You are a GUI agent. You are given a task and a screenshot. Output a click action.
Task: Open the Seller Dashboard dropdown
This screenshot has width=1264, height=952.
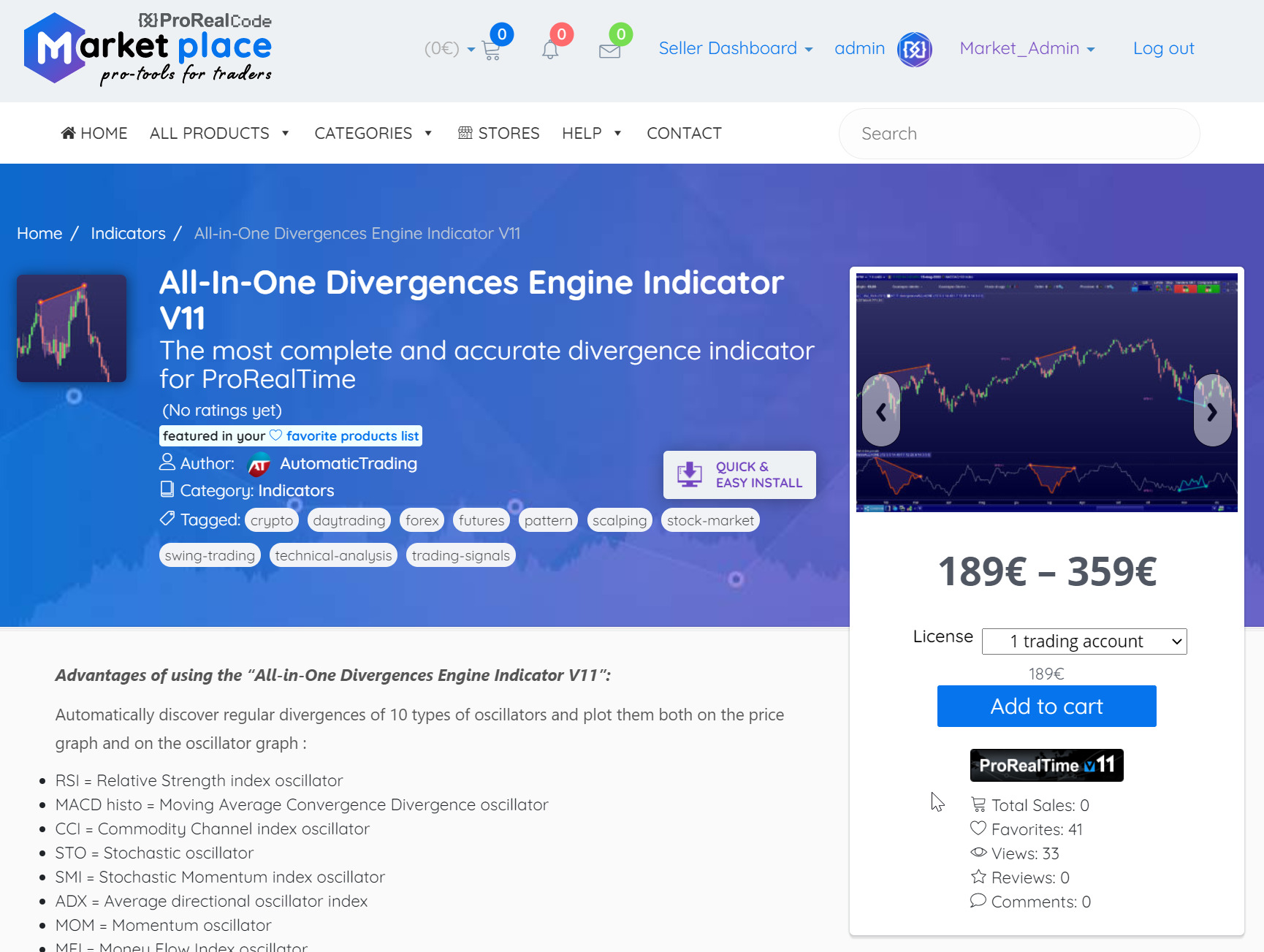(x=736, y=48)
